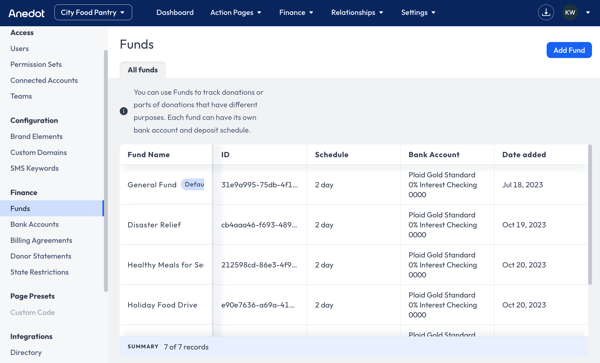600x363 pixels.
Task: Open the Finance top menu
Action: pos(296,13)
